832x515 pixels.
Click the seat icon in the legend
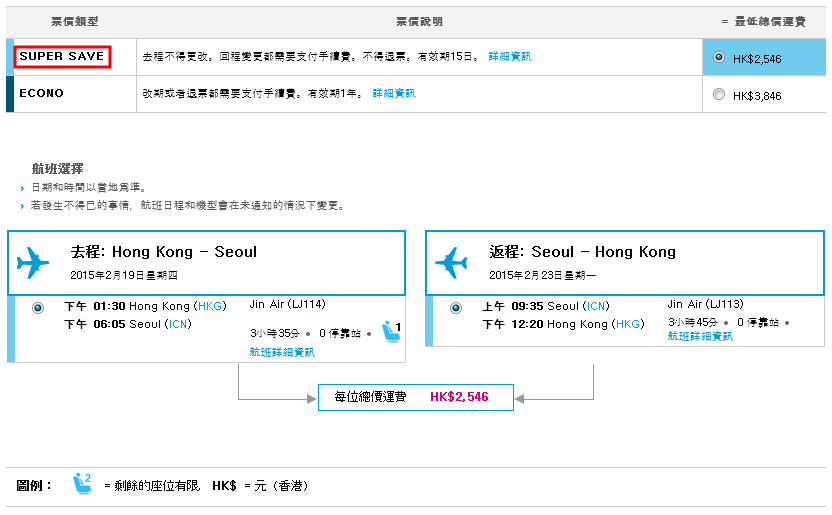pyautogui.click(x=82, y=485)
